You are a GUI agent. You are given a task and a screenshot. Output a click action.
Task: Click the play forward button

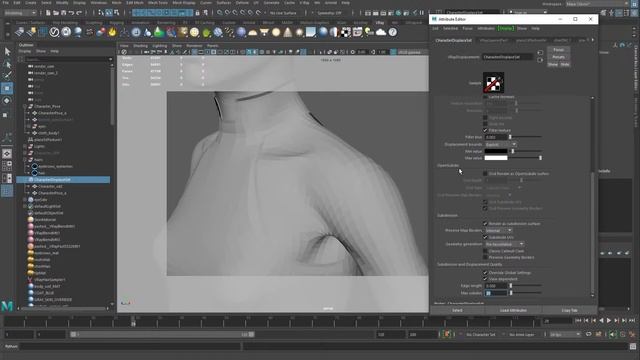(x=609, y=321)
